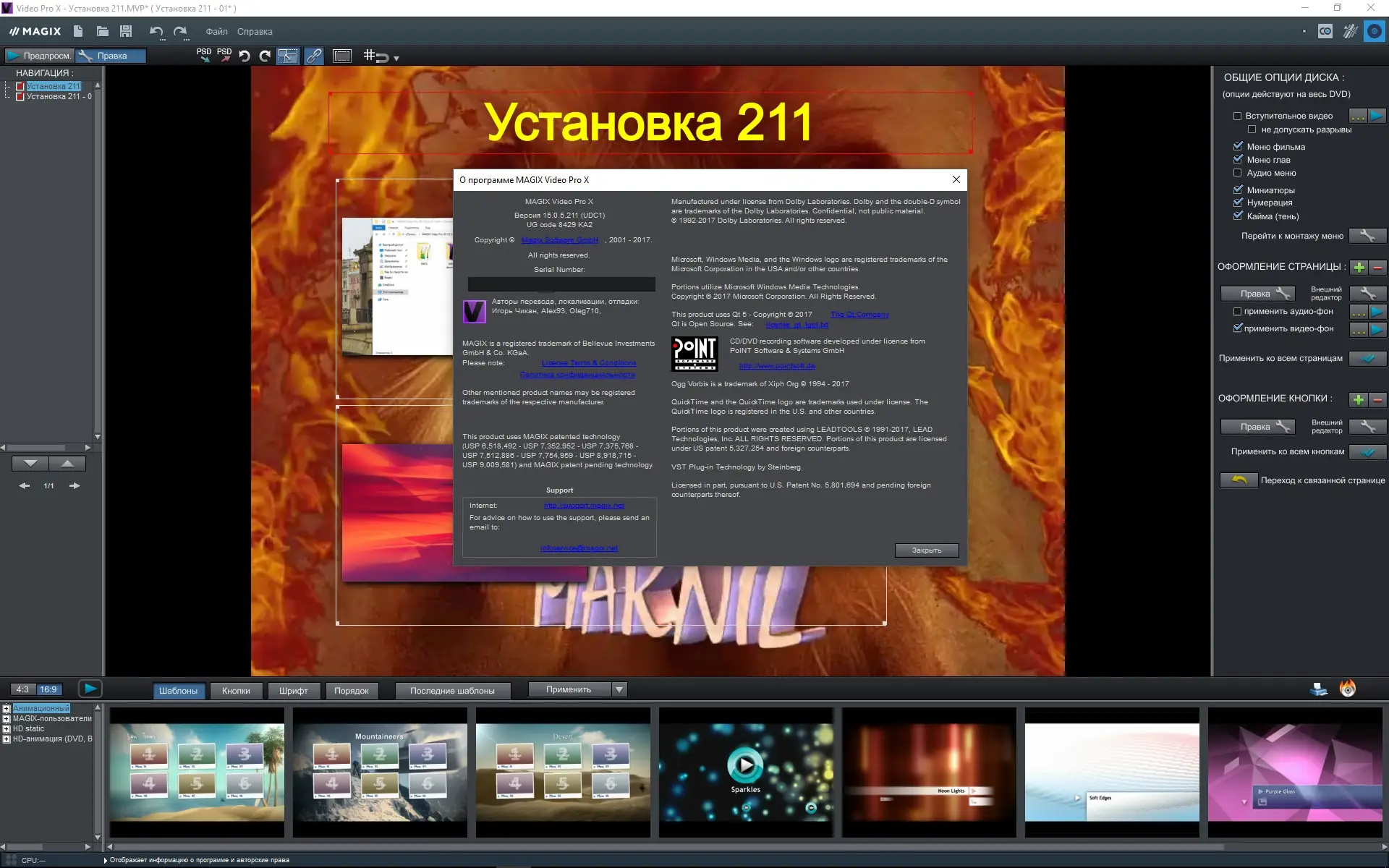The width and height of the screenshot is (1389, 868).
Task: Click the link chain toolbar icon
Action: (x=314, y=56)
